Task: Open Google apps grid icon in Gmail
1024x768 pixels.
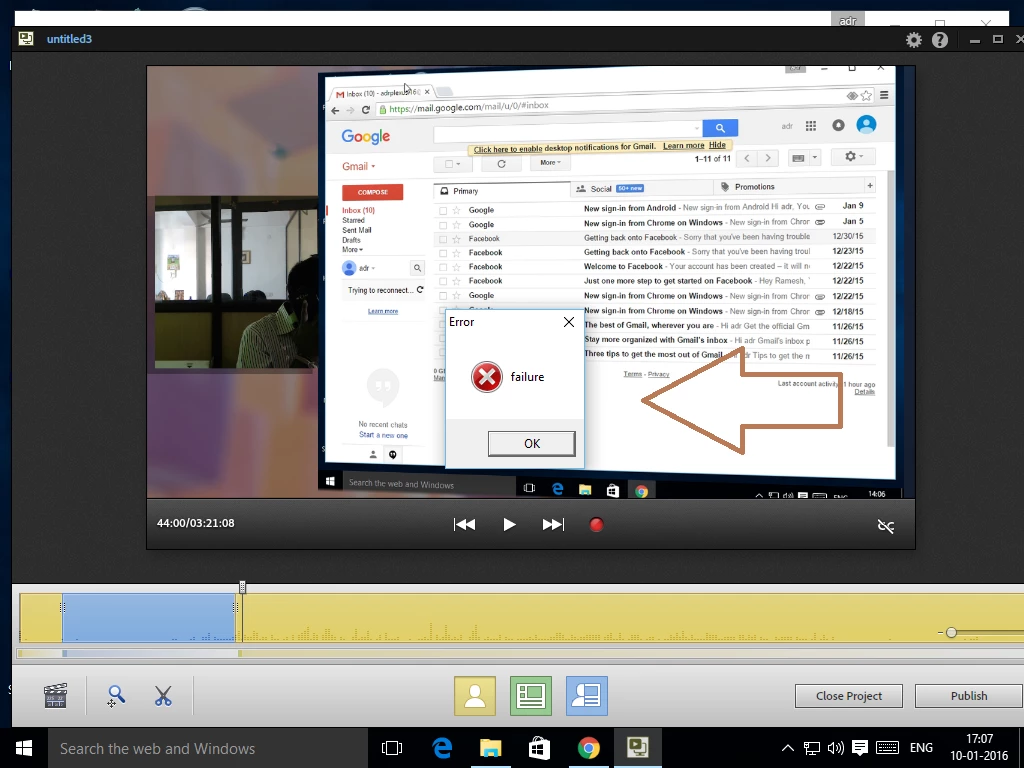Action: 810,125
